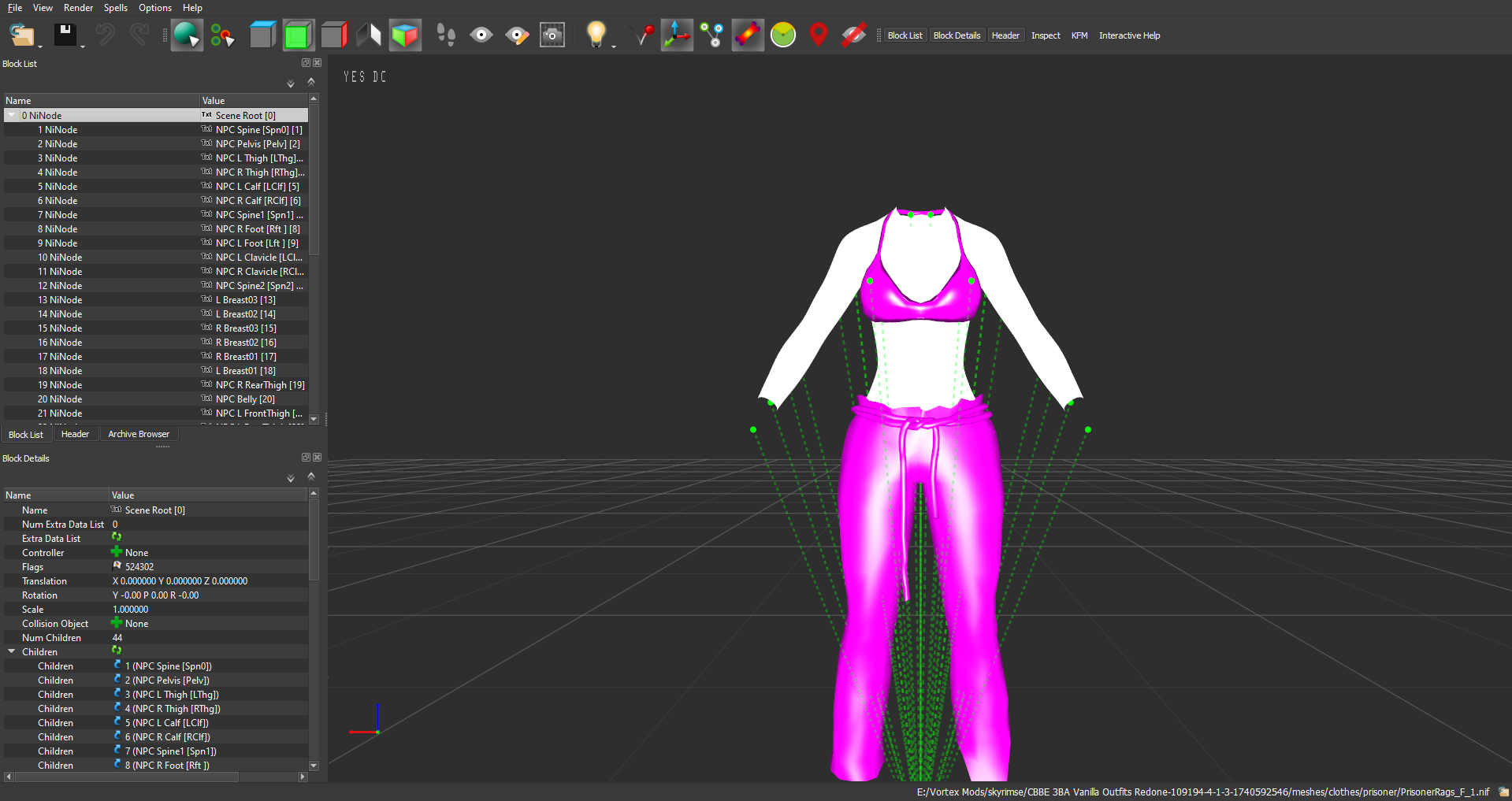Screen dimensions: 1512x801
Task: Select the Perspective view colored cube icon
Action: tap(405, 35)
